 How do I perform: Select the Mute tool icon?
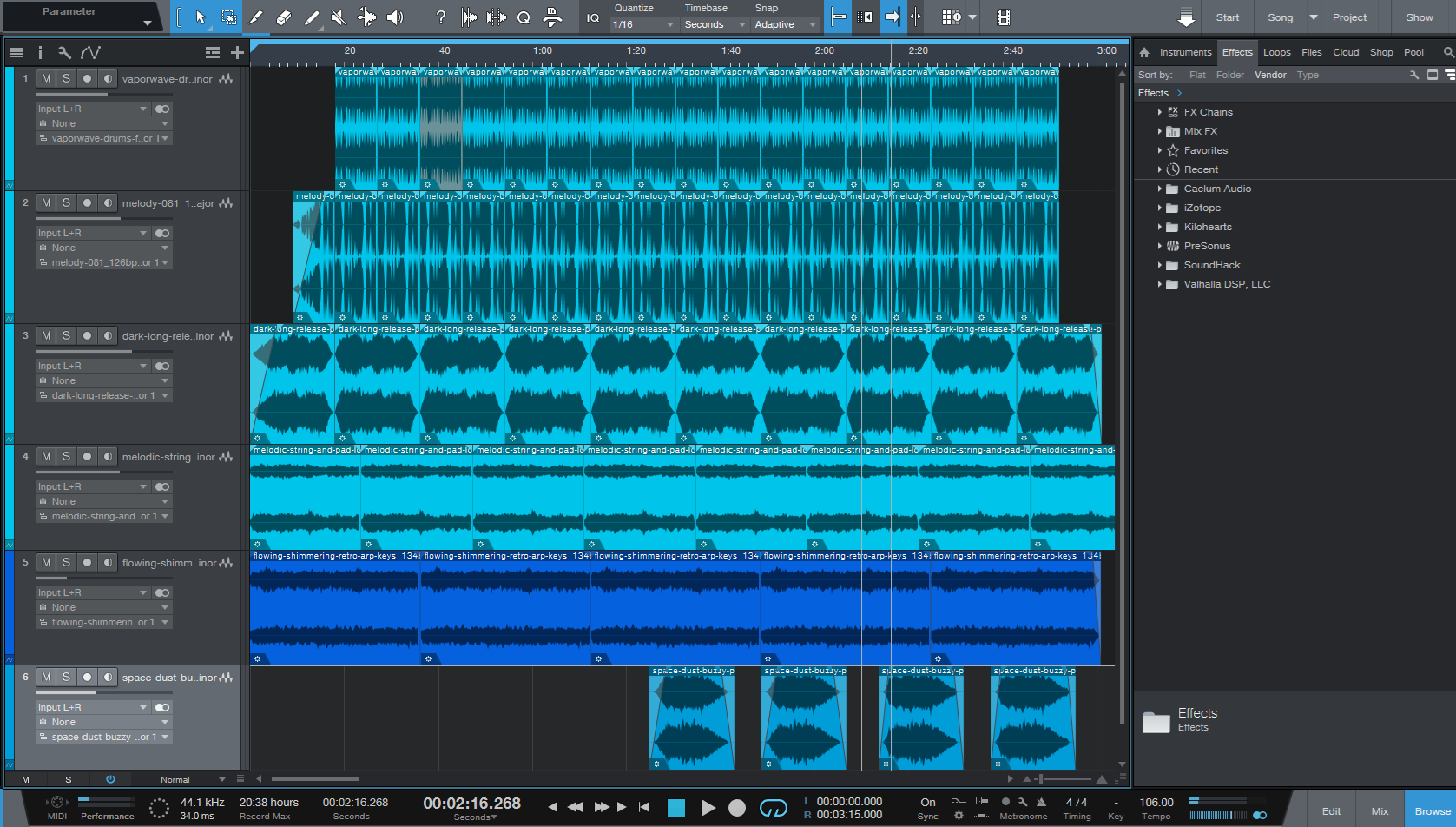click(339, 17)
